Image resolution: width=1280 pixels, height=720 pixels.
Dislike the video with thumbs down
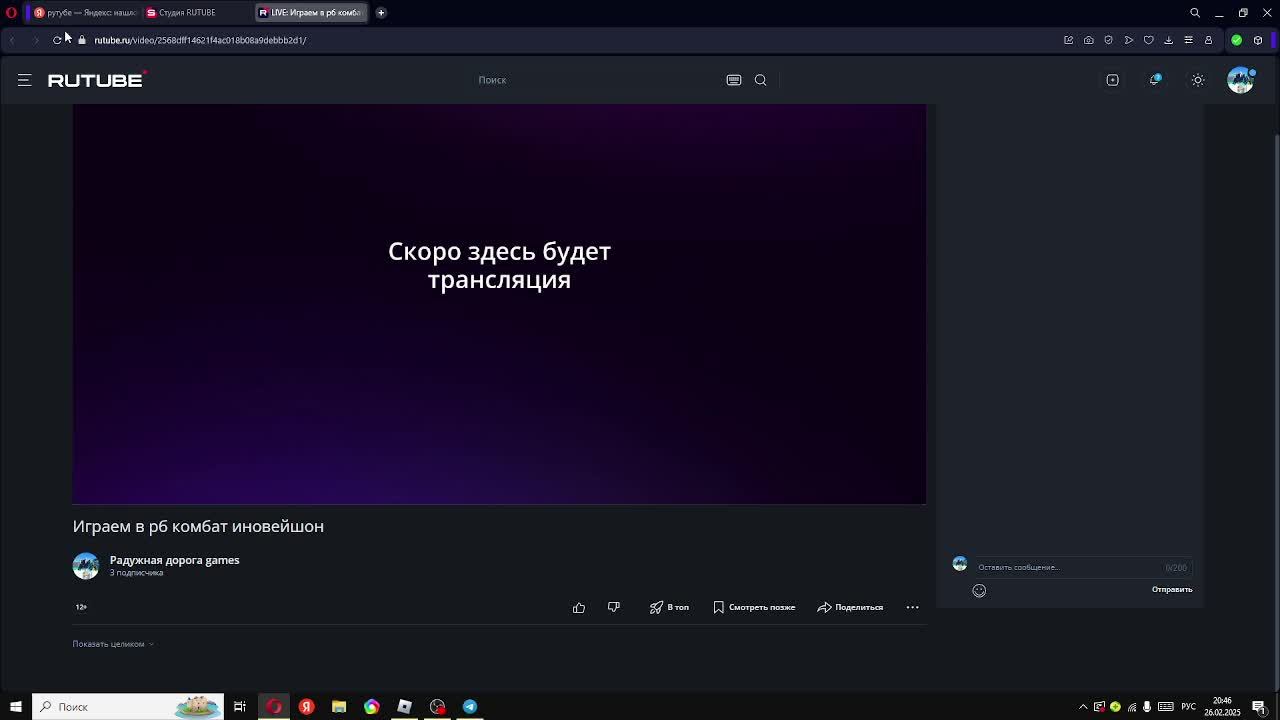[x=614, y=607]
